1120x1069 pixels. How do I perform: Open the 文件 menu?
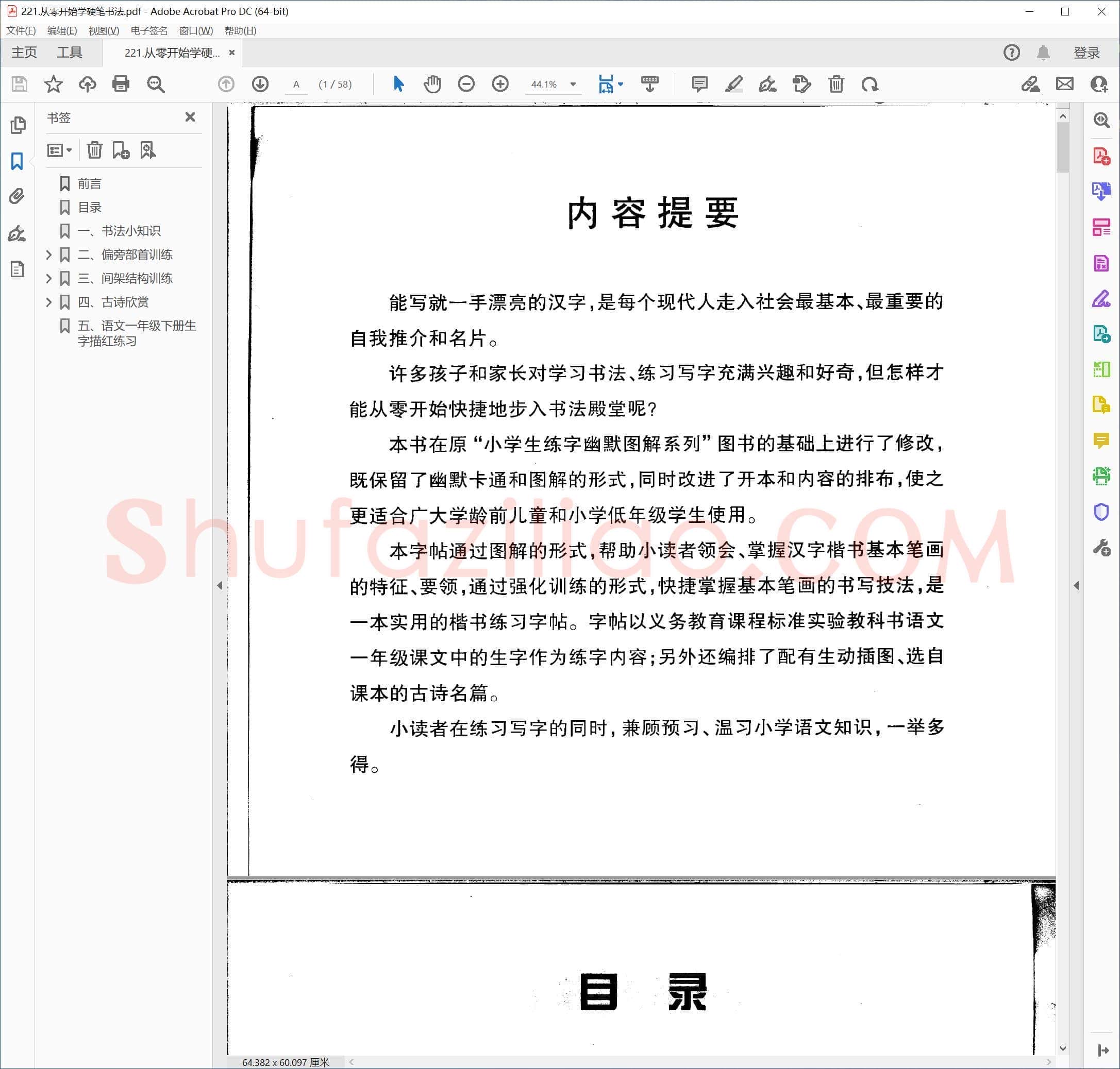(x=21, y=31)
